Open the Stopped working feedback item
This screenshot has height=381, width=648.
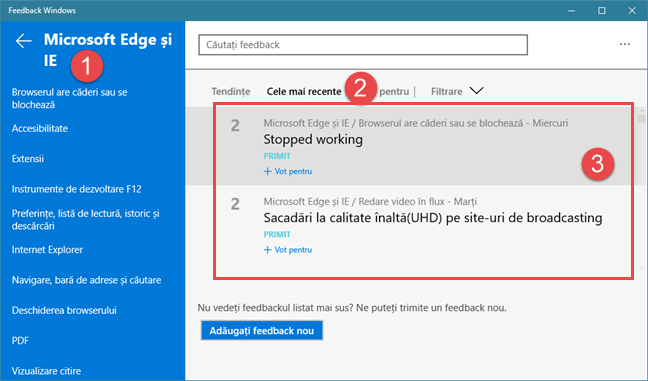tap(313, 139)
